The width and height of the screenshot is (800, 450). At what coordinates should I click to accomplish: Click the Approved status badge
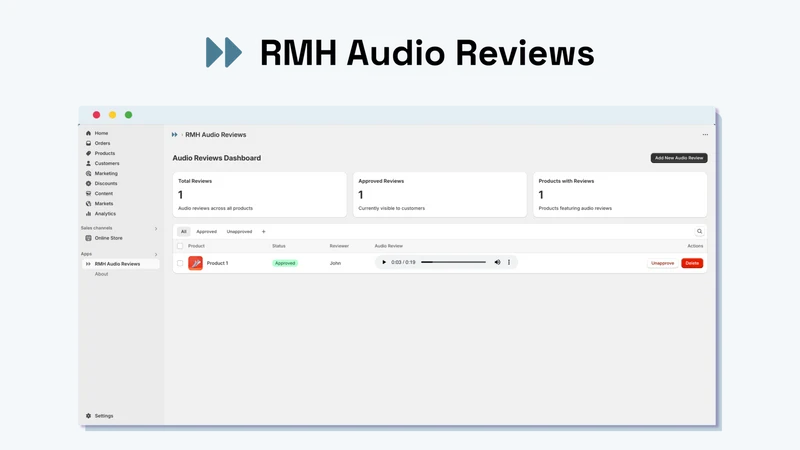(285, 263)
